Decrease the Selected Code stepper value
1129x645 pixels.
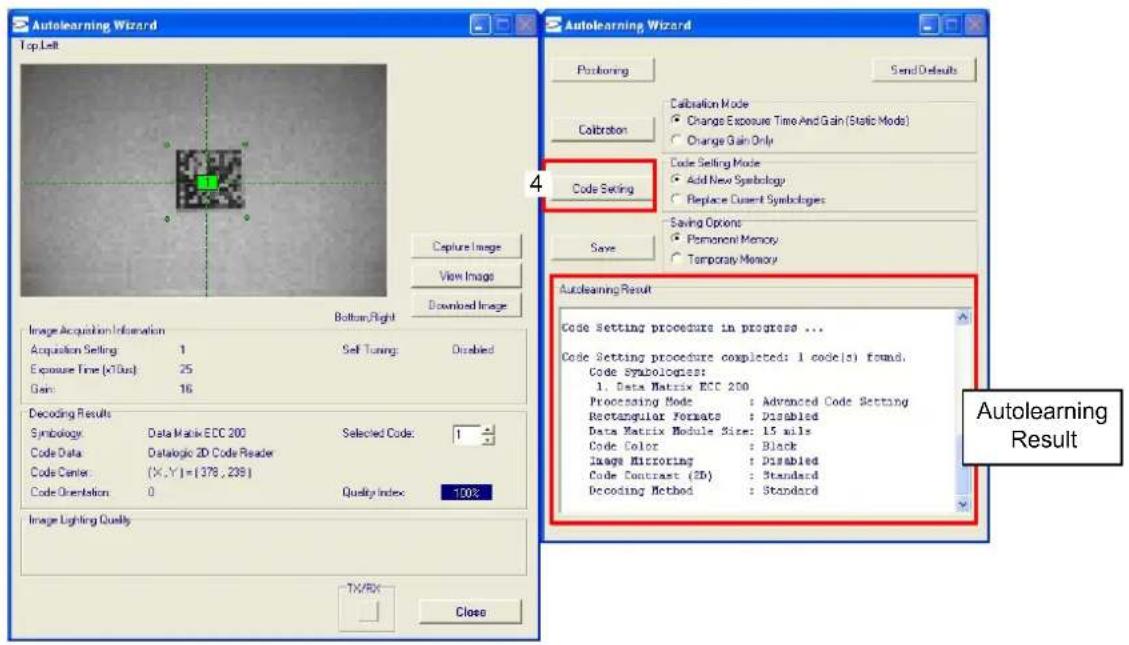pyautogui.click(x=489, y=440)
